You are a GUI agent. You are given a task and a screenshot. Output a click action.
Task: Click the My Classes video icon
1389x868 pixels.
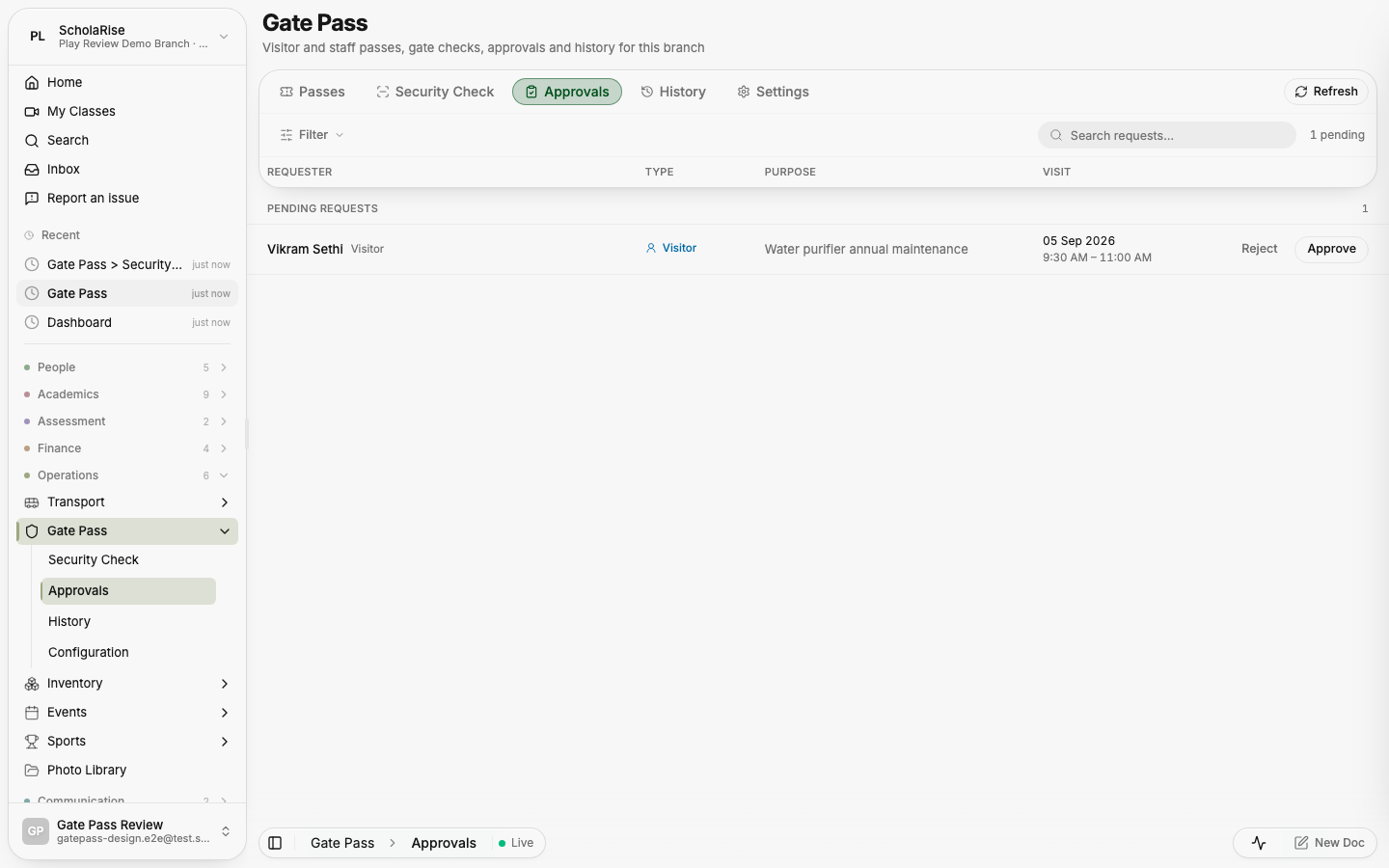32,112
